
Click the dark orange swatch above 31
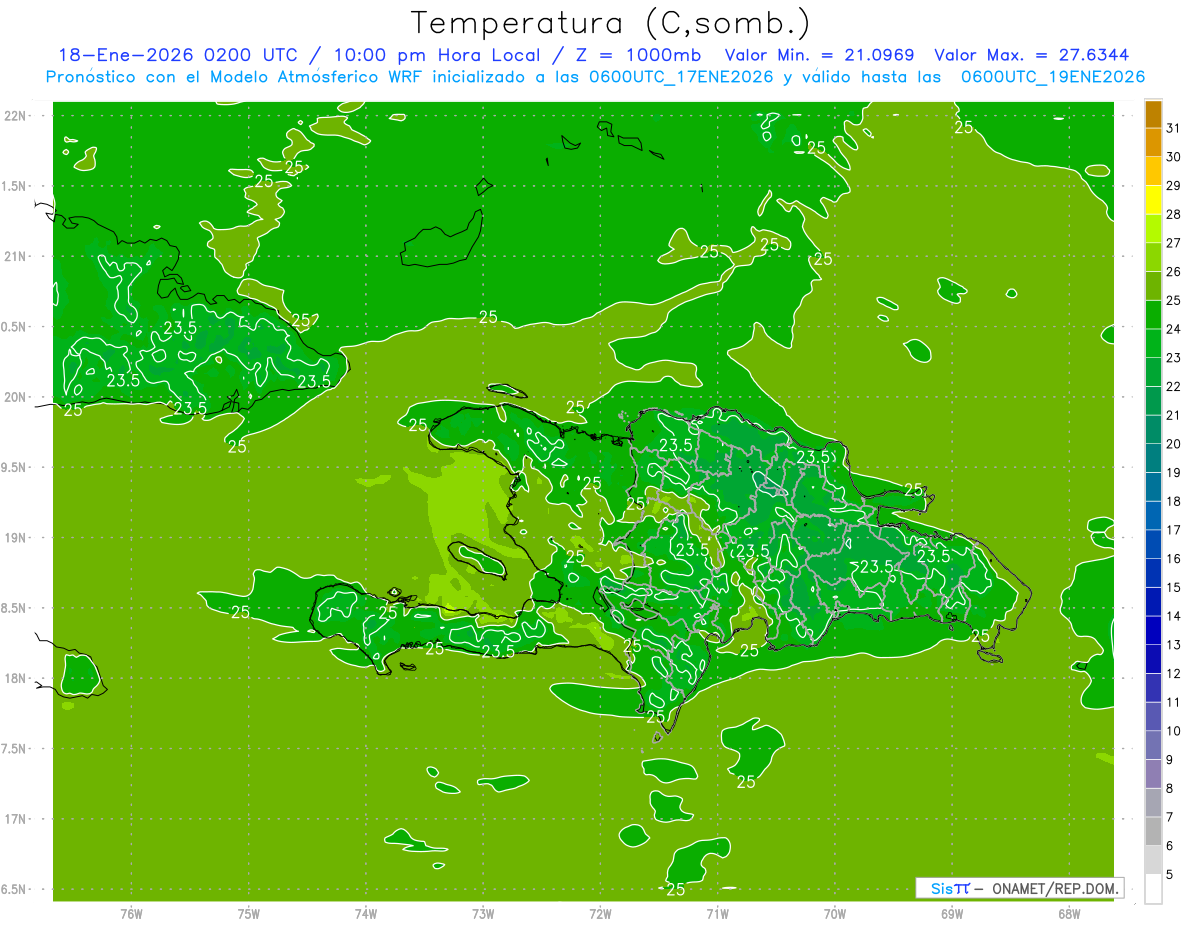(1153, 115)
